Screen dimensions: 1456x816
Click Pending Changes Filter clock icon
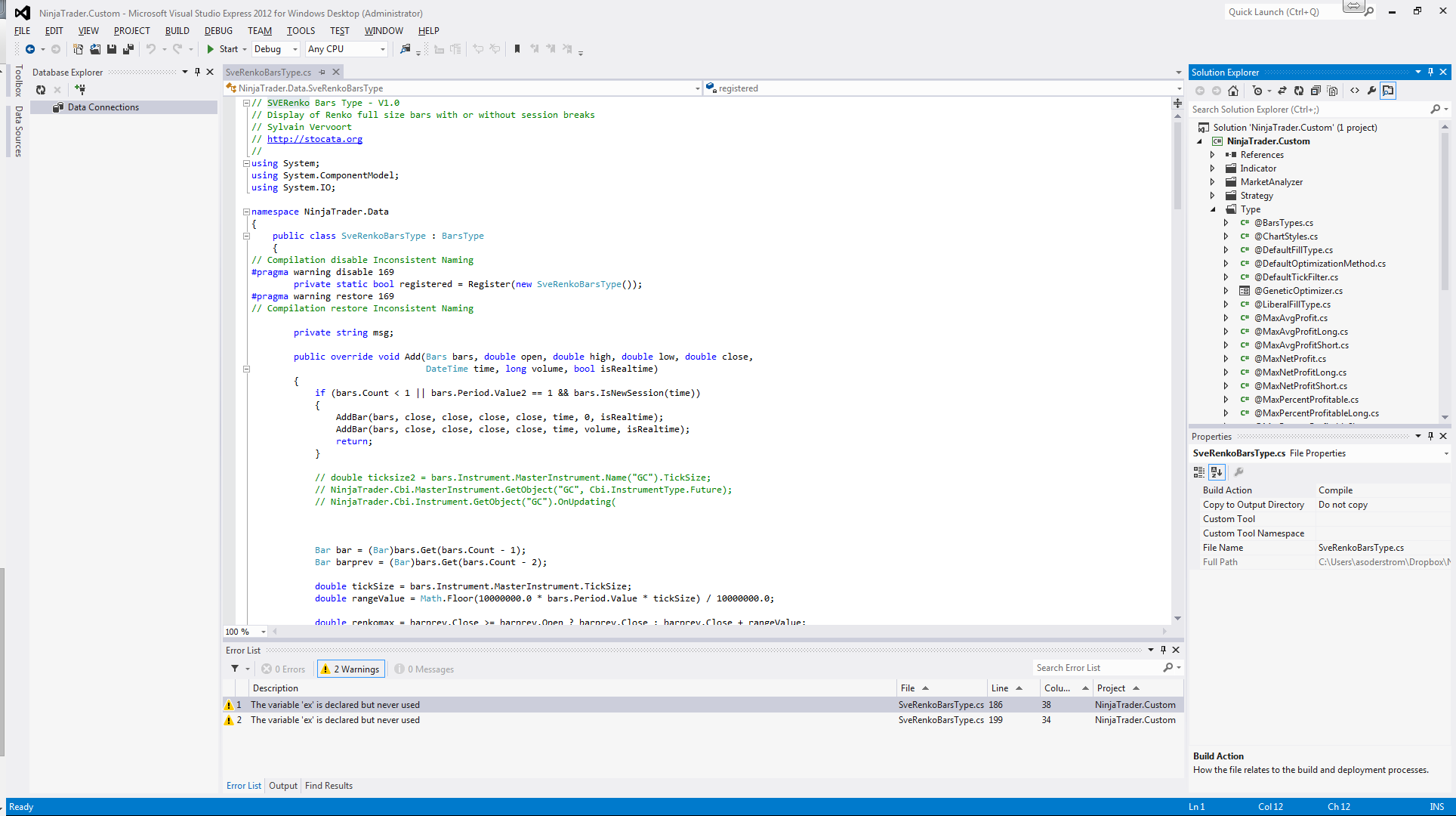pyautogui.click(x=1257, y=91)
